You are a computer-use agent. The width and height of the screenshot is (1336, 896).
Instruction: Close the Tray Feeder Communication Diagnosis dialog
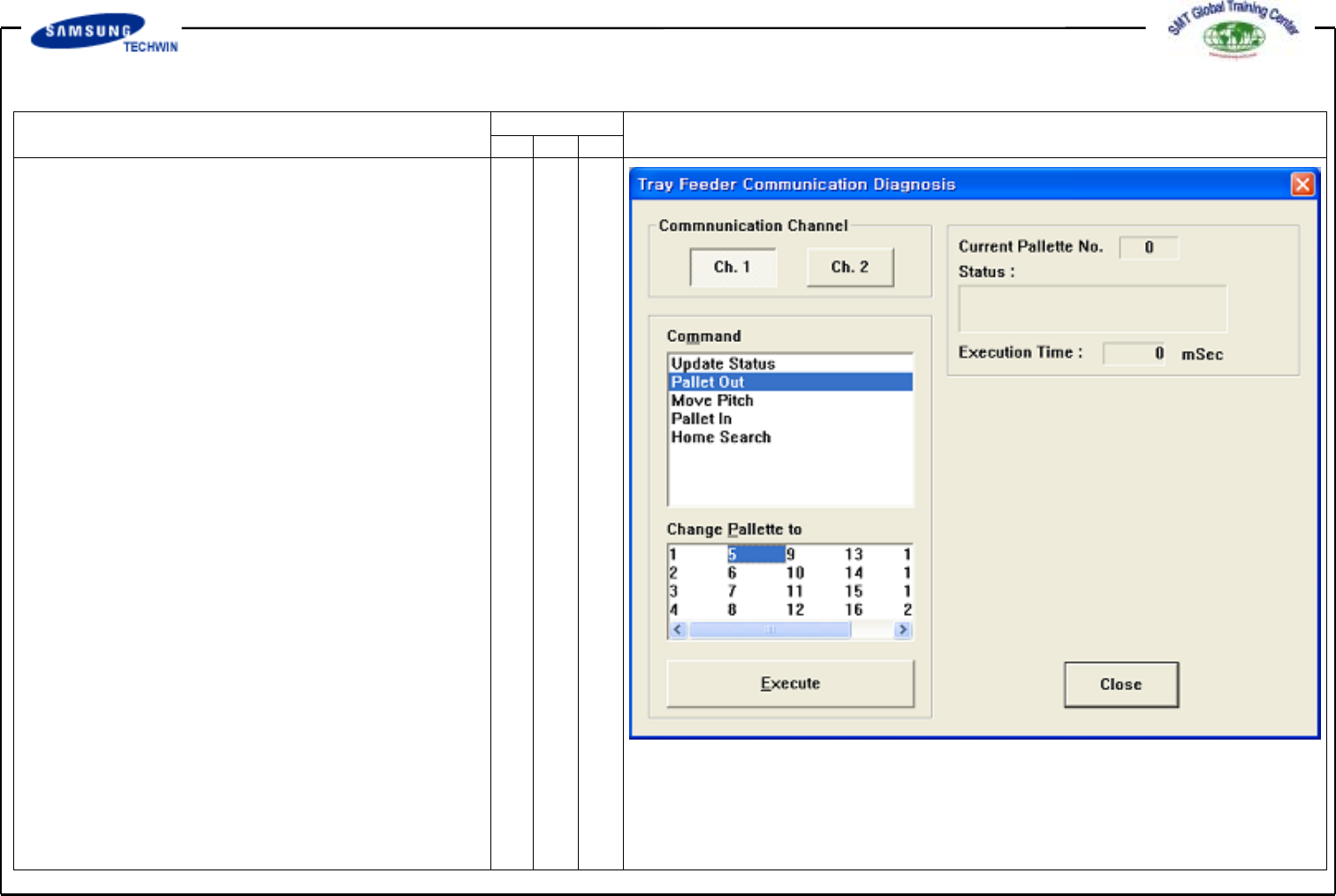[1302, 184]
